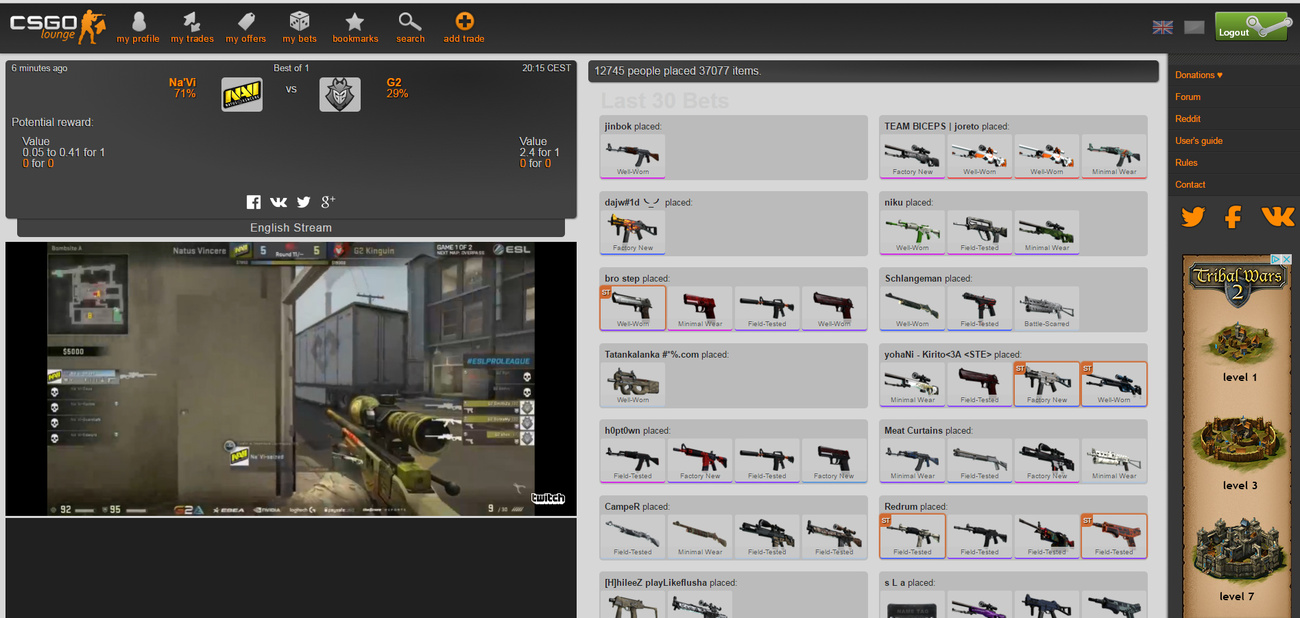This screenshot has width=1300, height=618.
Task: Open Rules link in sidebar
Action: 1186,163
